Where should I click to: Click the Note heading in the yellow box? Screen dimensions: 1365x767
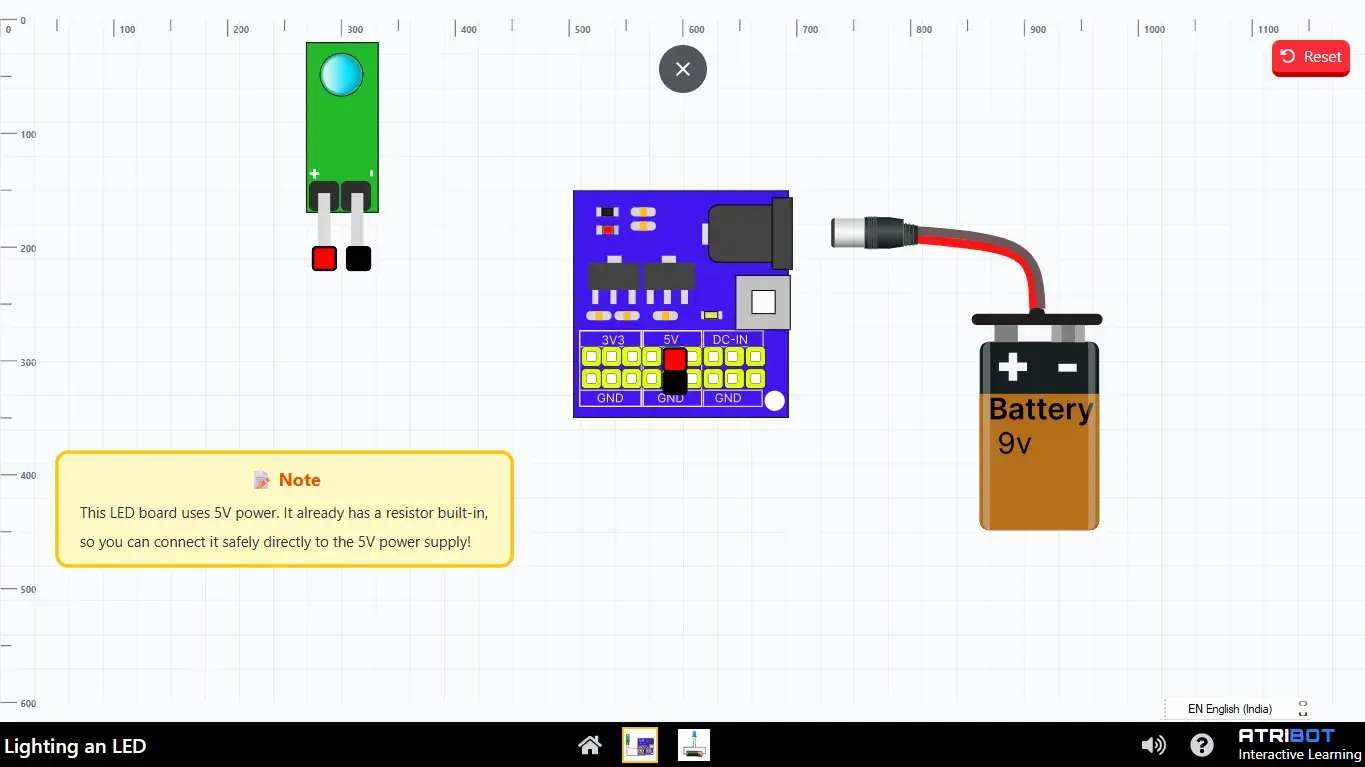[299, 480]
